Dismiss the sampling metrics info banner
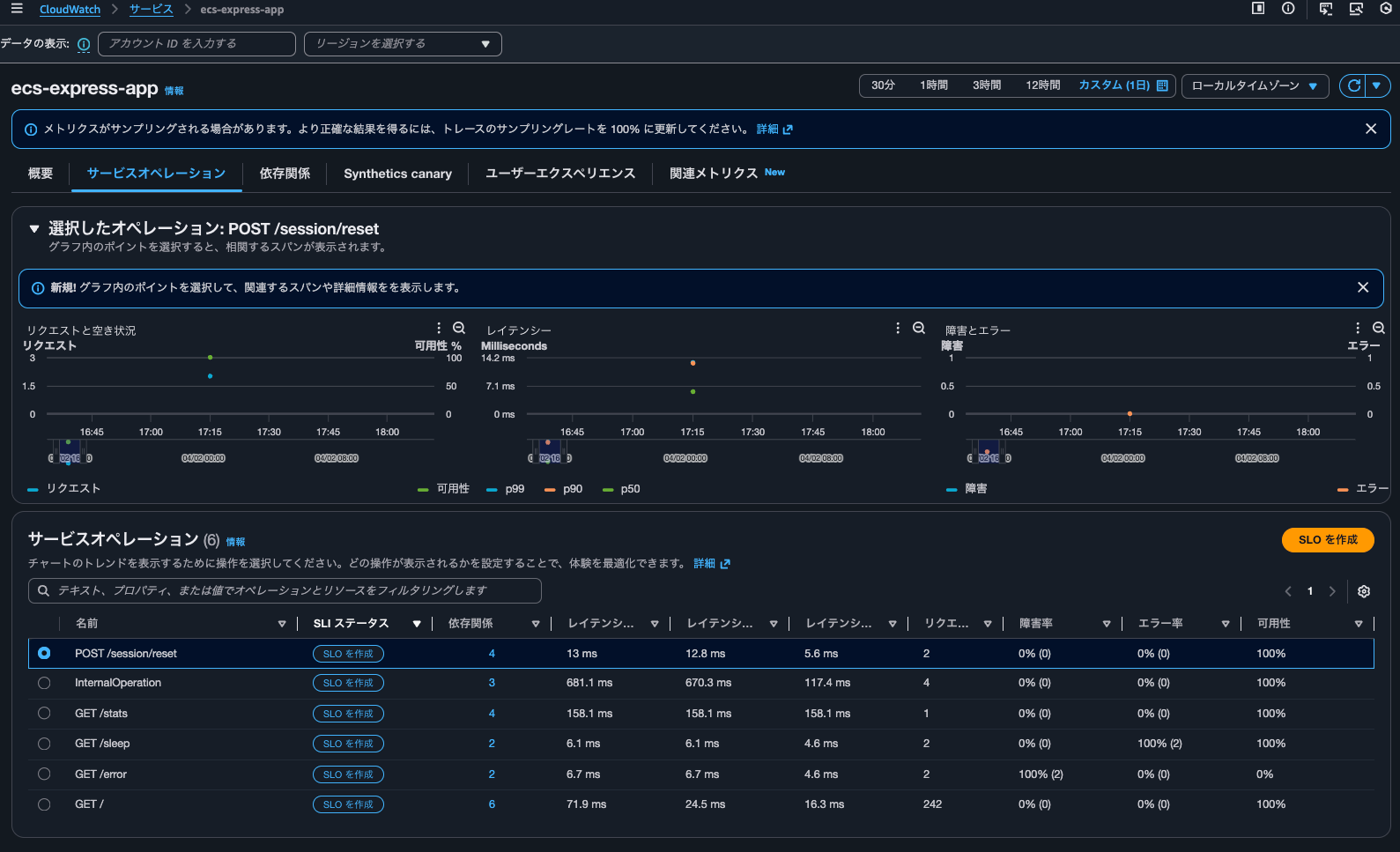Image resolution: width=1400 pixels, height=852 pixels. (1370, 129)
